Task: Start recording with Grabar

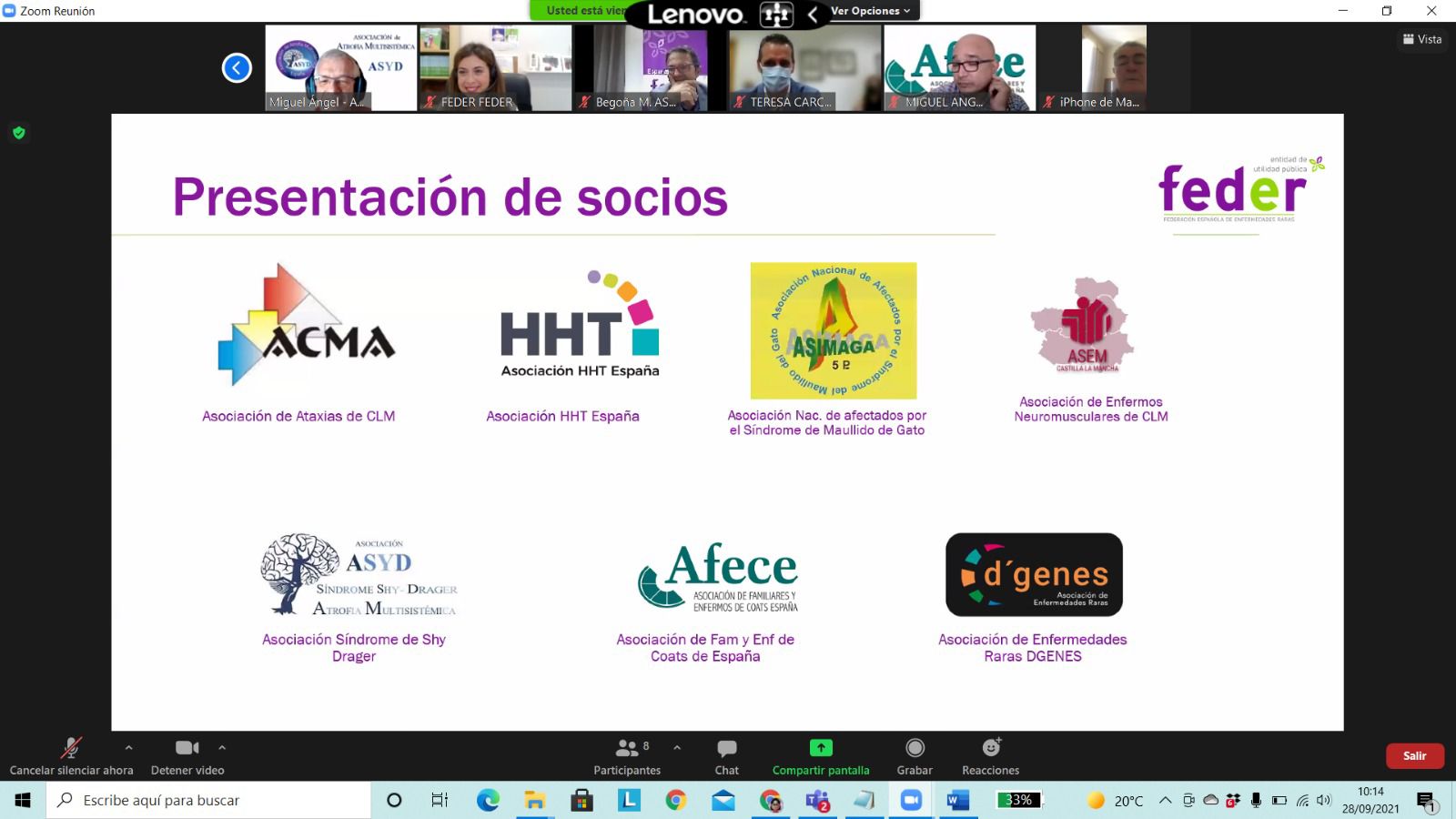Action: coord(915,756)
